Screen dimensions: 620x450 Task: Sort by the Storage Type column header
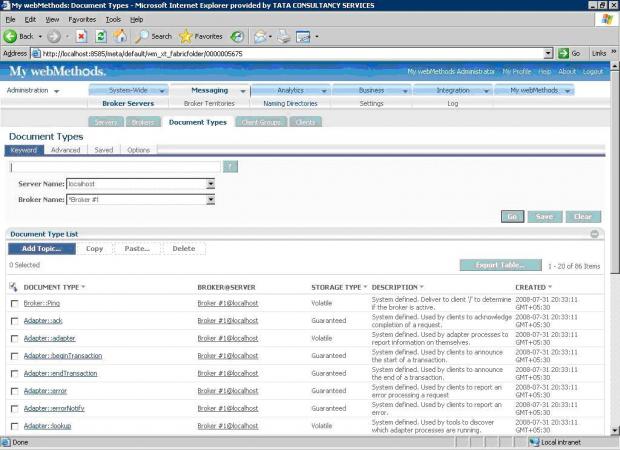point(336,287)
